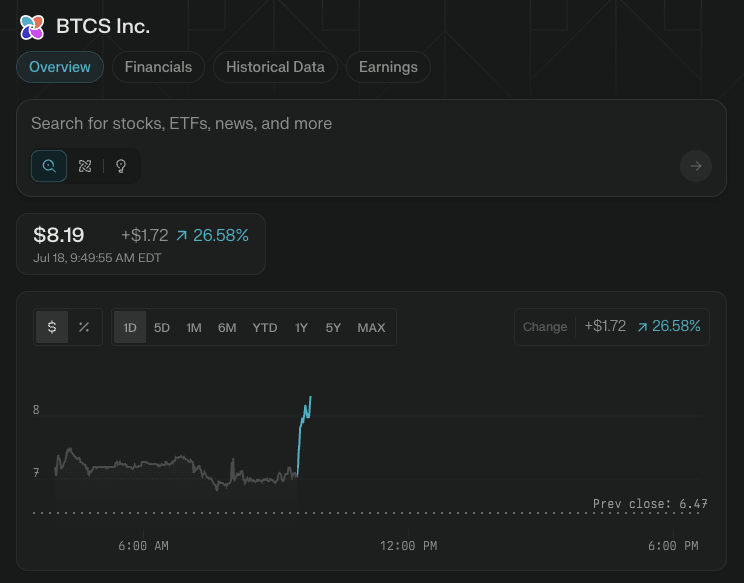744x583 pixels.
Task: Submit search with the arrow button
Action: point(696,166)
